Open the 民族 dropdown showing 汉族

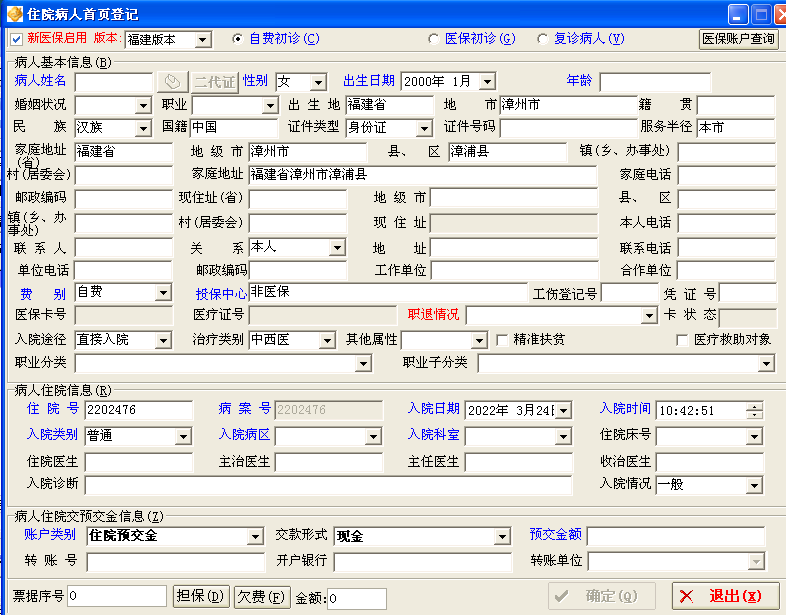pyautogui.click(x=143, y=128)
